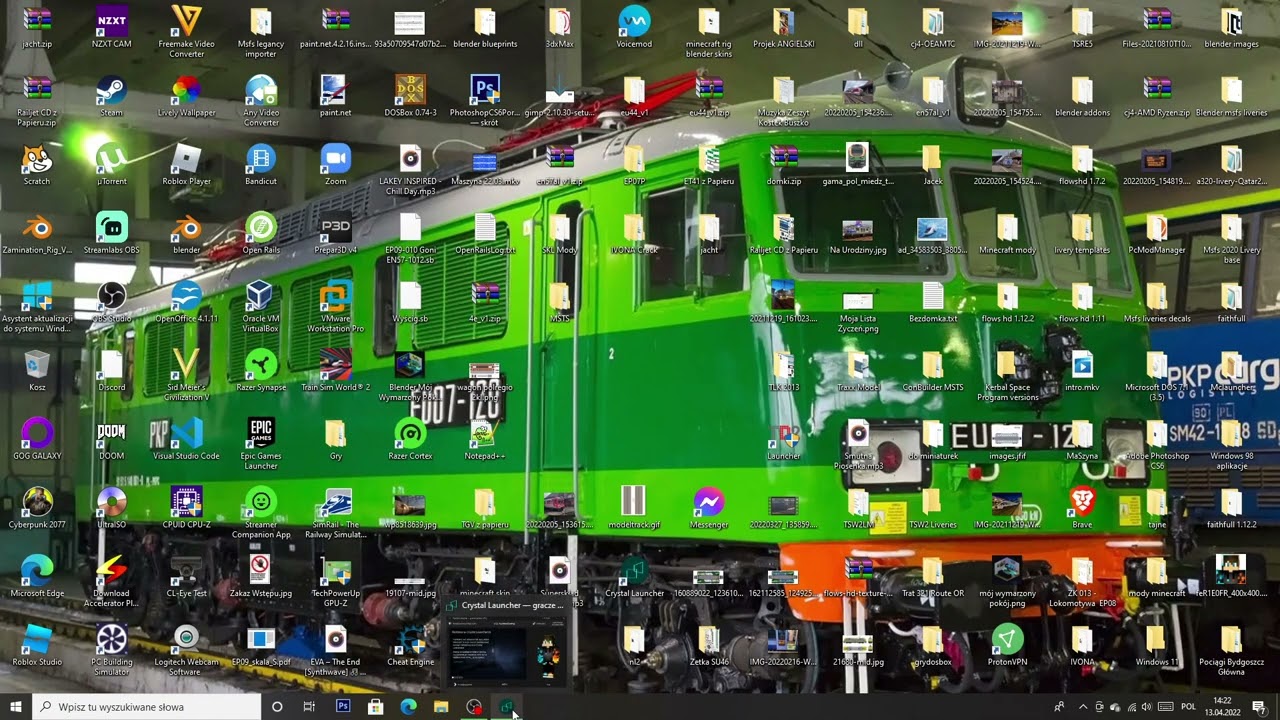
Task: Select the Brave browser desktop icon
Action: (x=1082, y=507)
